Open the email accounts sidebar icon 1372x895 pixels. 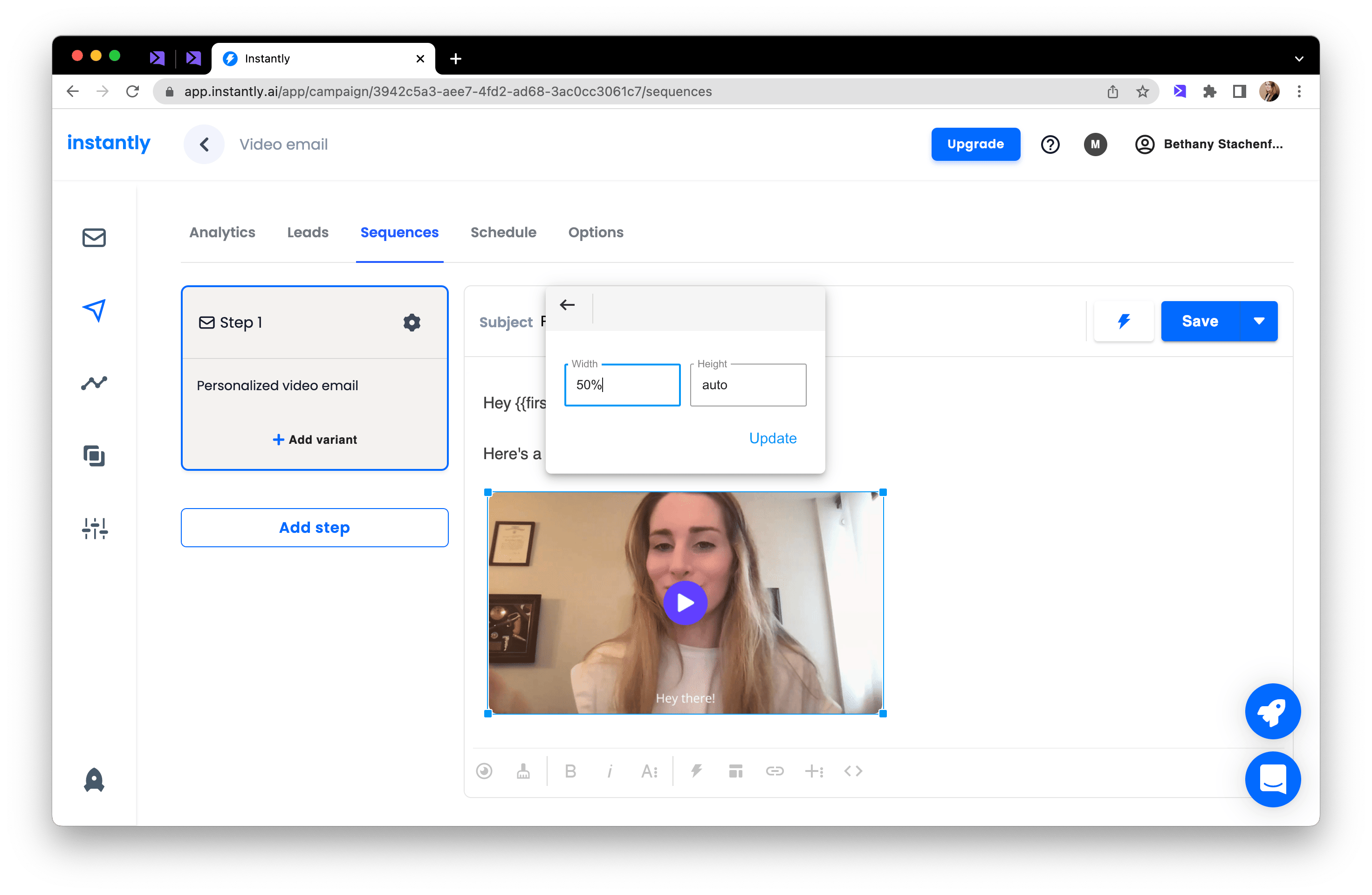click(x=94, y=238)
